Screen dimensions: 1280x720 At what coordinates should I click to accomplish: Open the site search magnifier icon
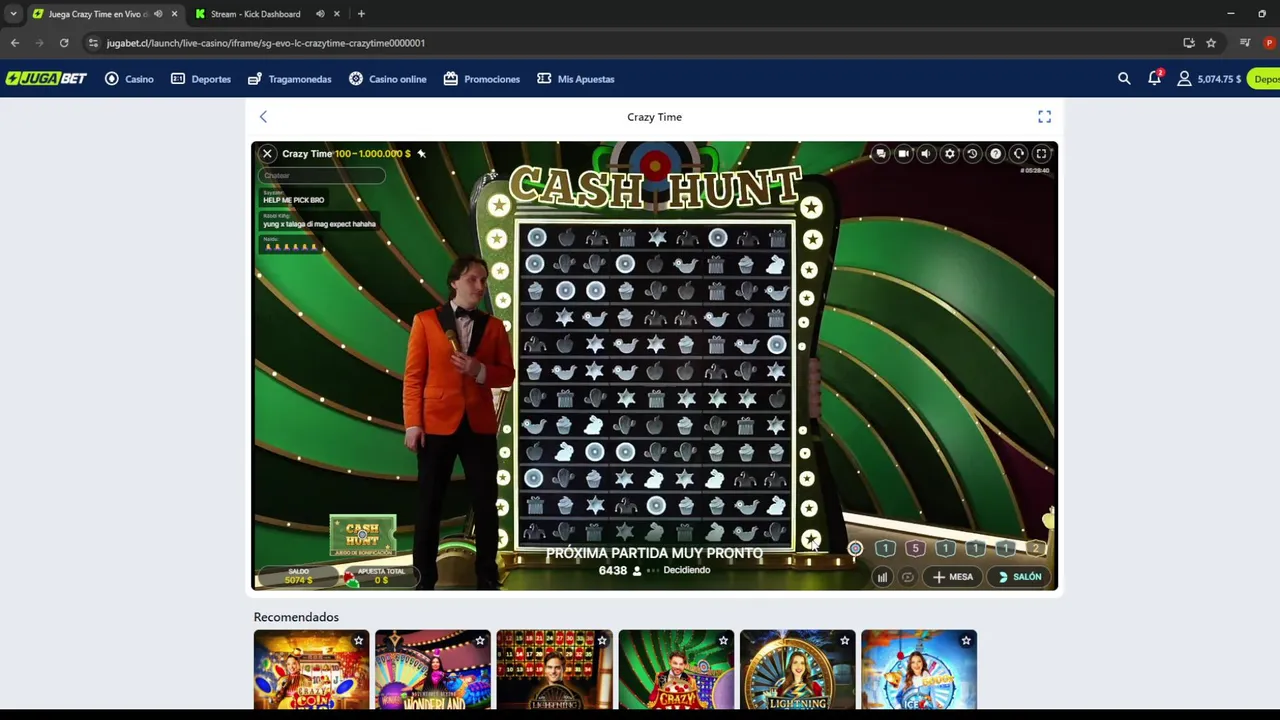tap(1124, 79)
